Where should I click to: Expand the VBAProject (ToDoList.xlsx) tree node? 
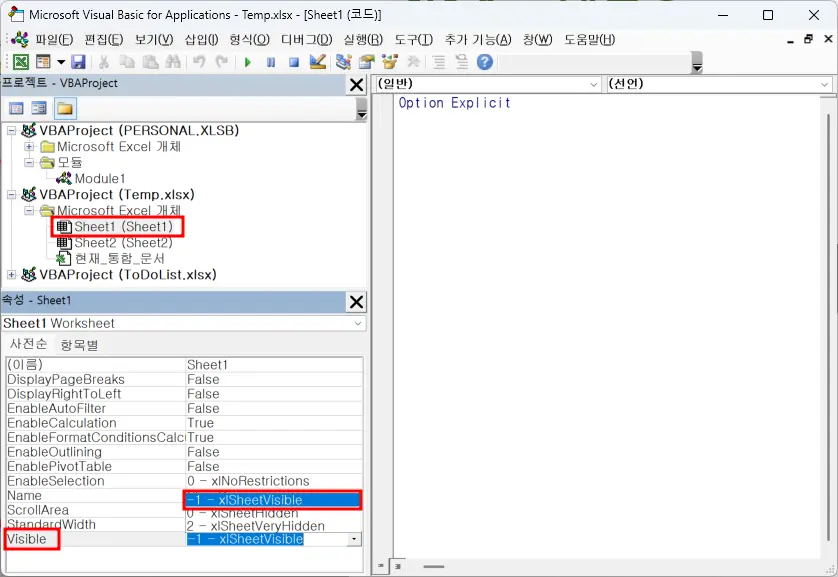(x=12, y=275)
